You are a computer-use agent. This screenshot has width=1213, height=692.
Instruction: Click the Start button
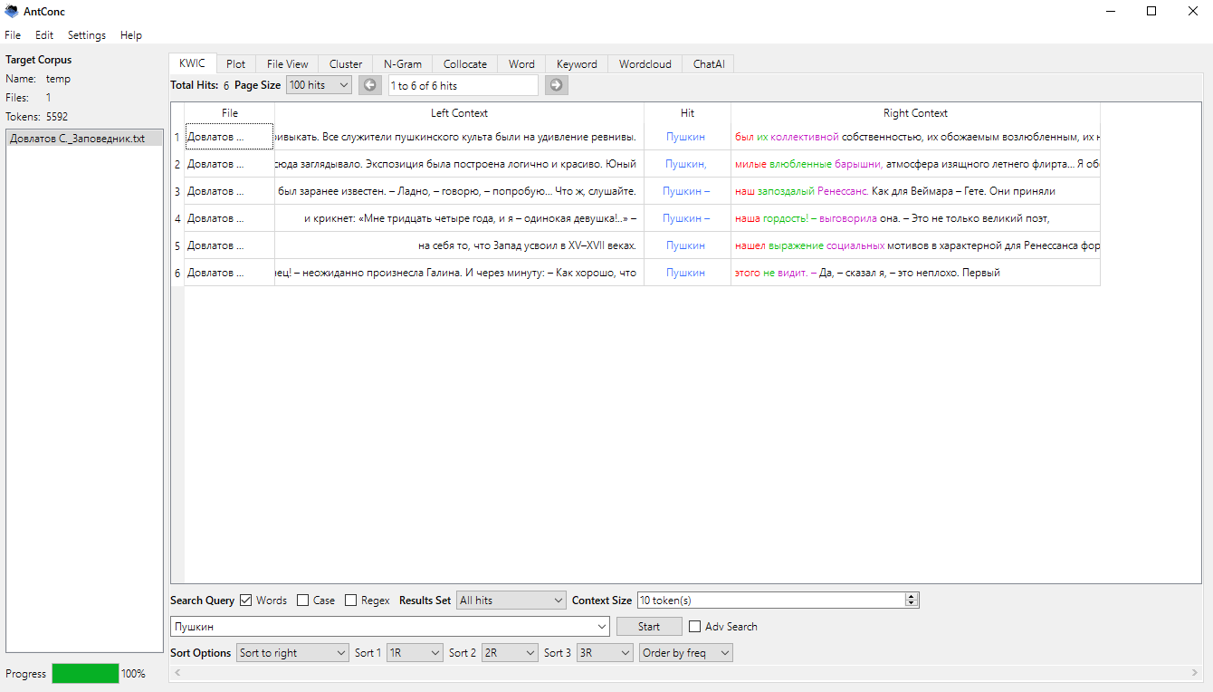[649, 626]
